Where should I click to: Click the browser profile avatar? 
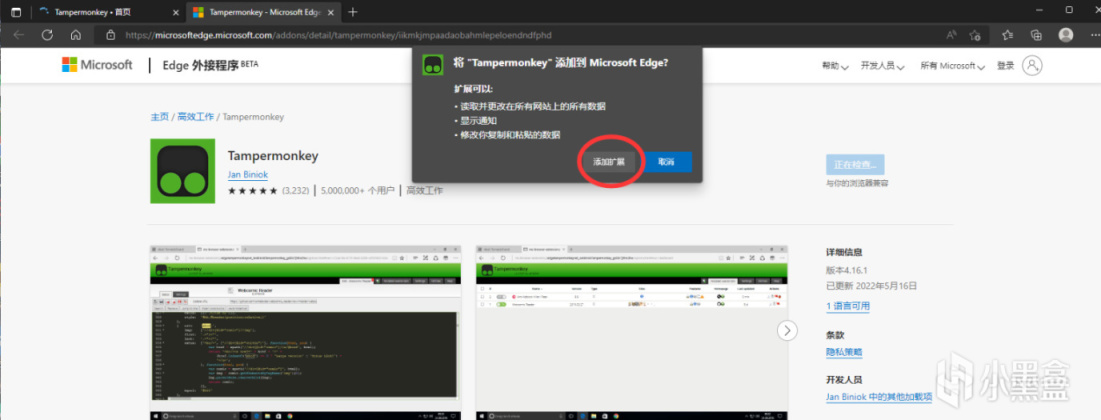(1065, 34)
